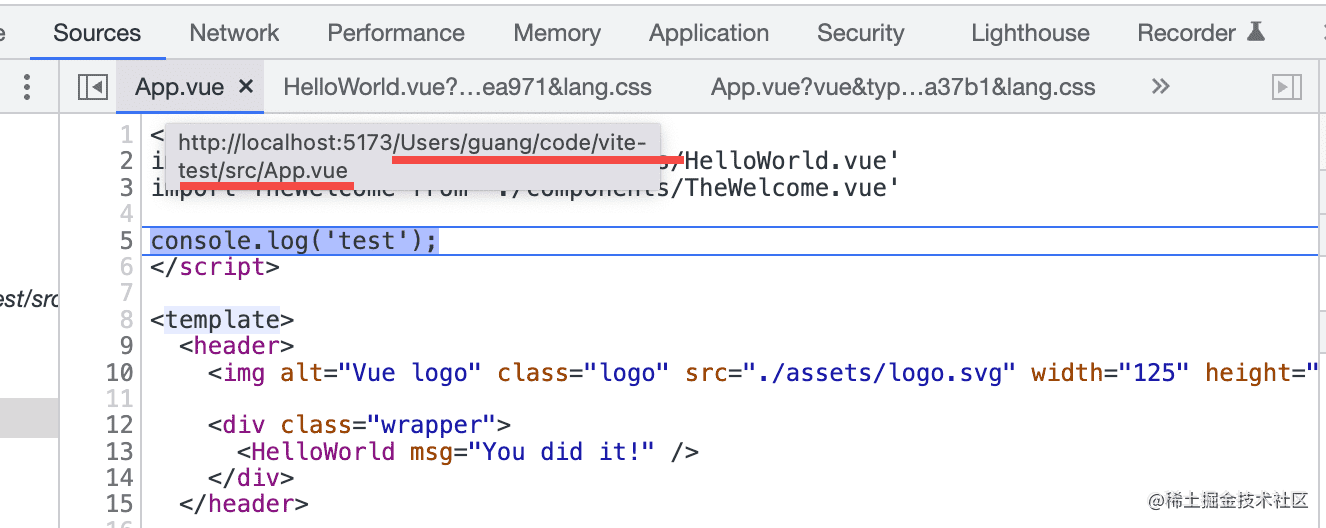
Task: Toggle the debugger sidebar icon at right
Action: 1286,88
